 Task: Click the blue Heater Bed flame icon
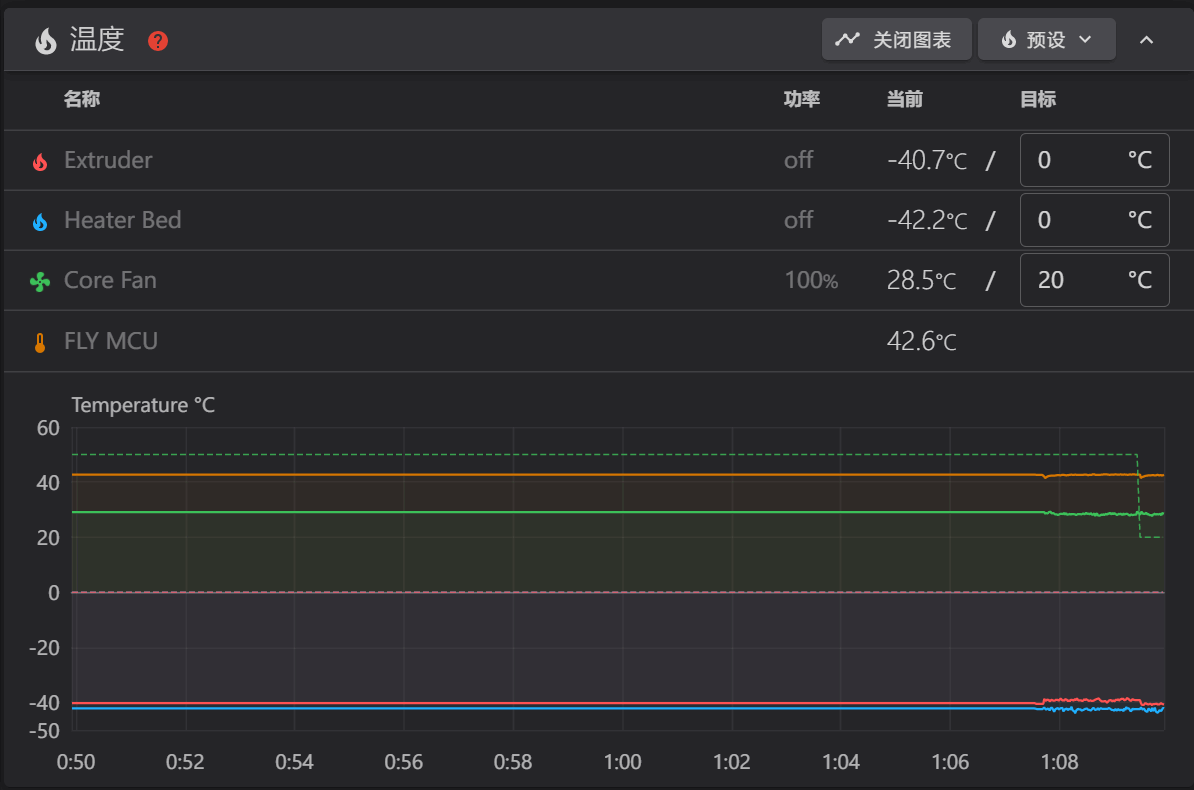pos(40,222)
